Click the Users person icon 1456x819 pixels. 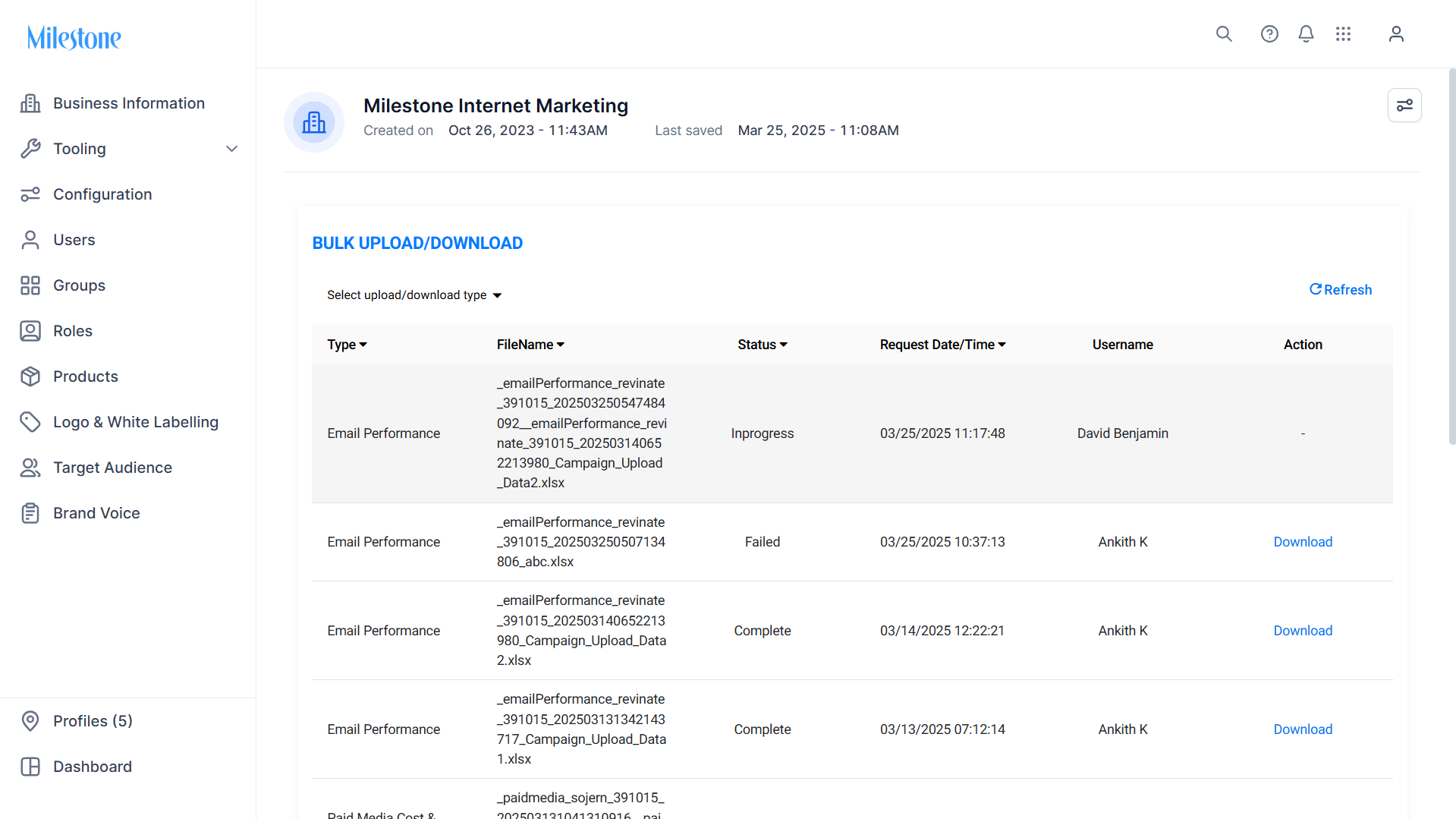30,240
